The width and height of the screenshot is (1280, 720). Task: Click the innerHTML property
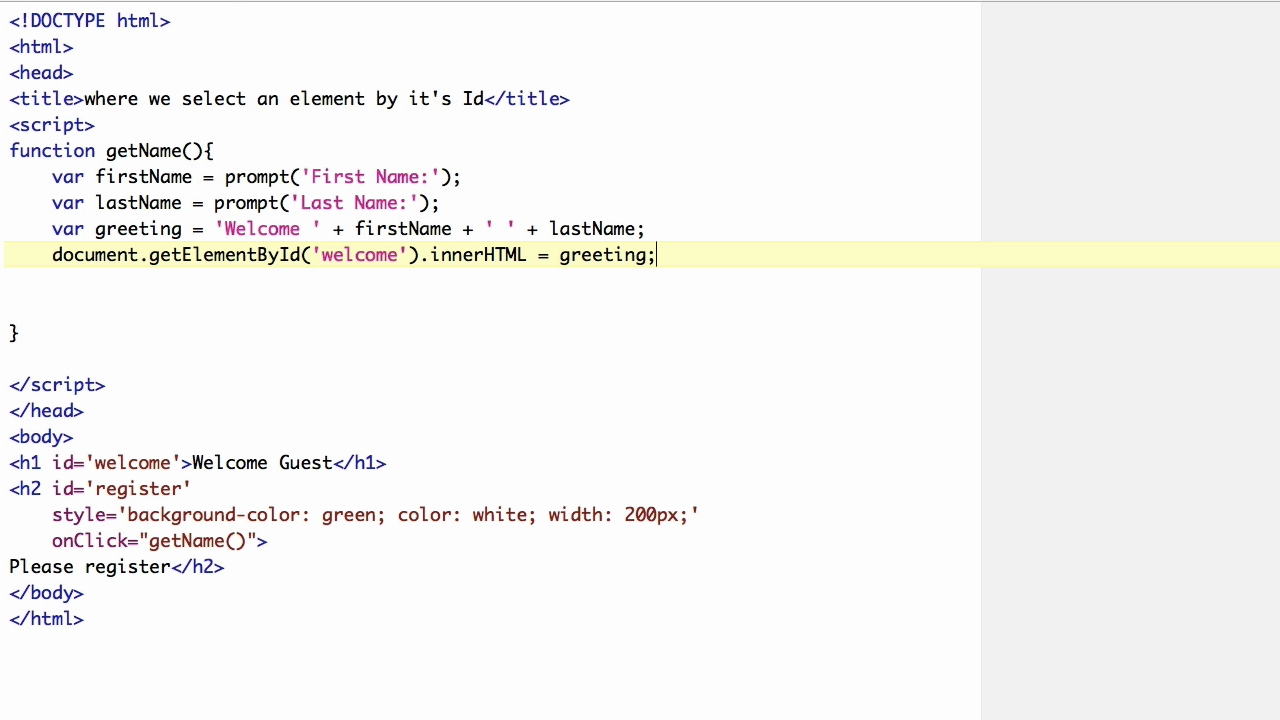(478, 255)
